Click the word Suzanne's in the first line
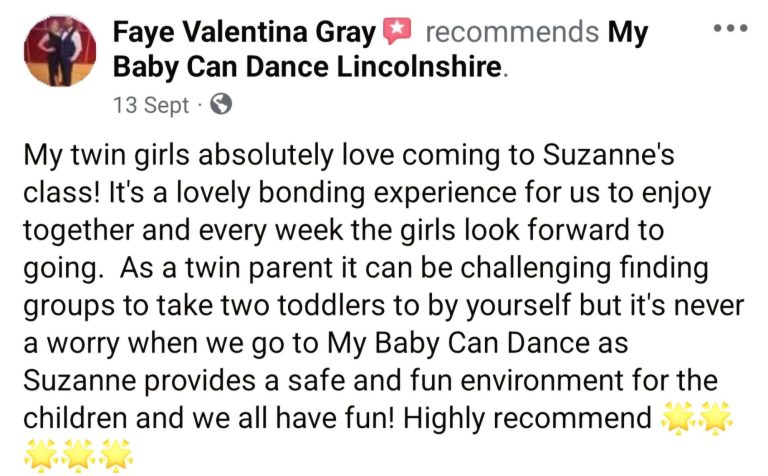The image size is (768, 476). click(608, 154)
